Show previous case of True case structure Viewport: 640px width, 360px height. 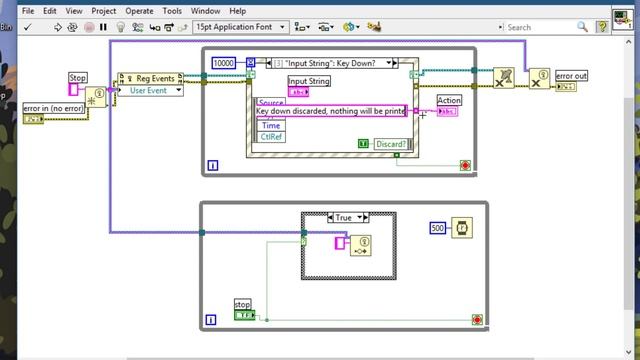(x=330, y=218)
